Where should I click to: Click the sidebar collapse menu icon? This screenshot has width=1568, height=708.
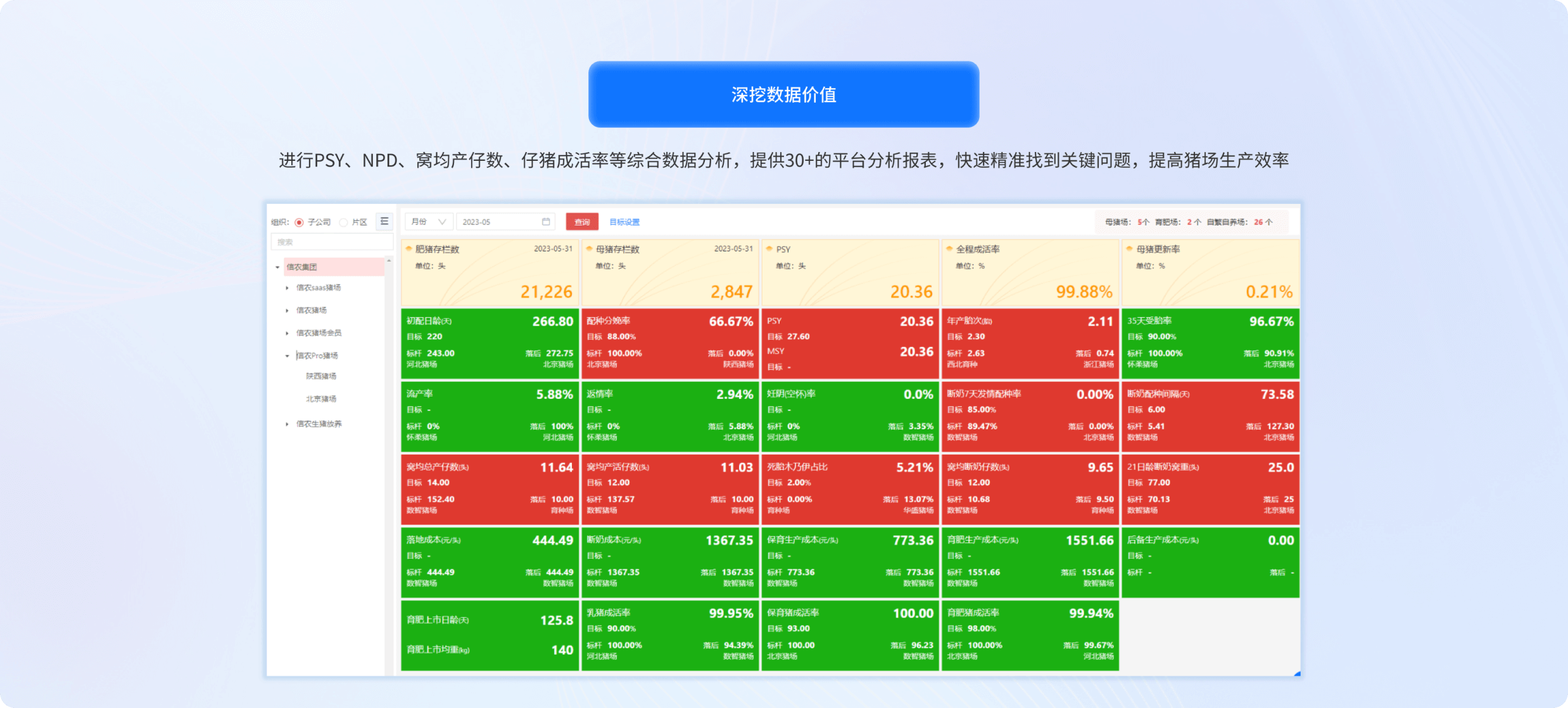click(x=384, y=222)
